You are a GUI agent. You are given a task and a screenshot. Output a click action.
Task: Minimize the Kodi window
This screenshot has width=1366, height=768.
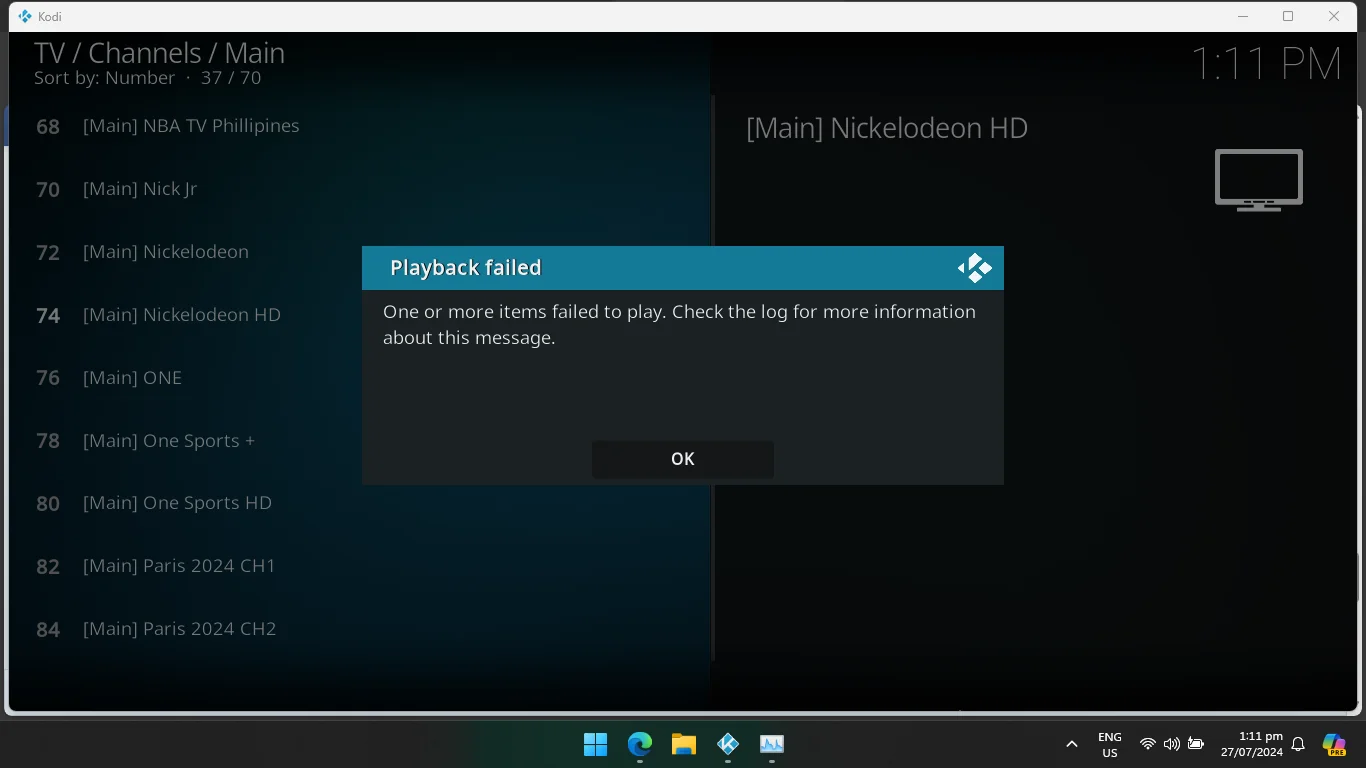(1243, 16)
